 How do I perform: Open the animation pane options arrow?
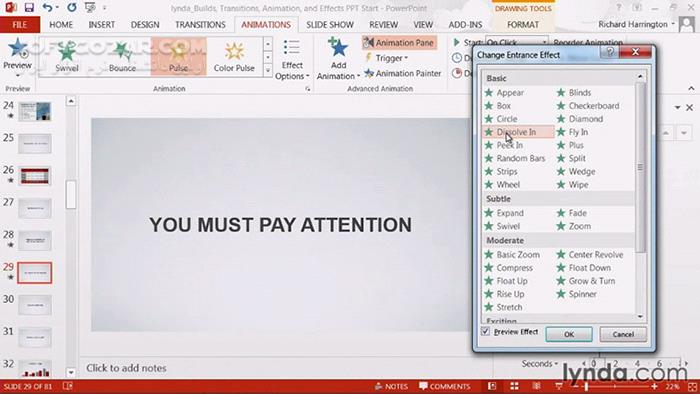(x=678, y=108)
